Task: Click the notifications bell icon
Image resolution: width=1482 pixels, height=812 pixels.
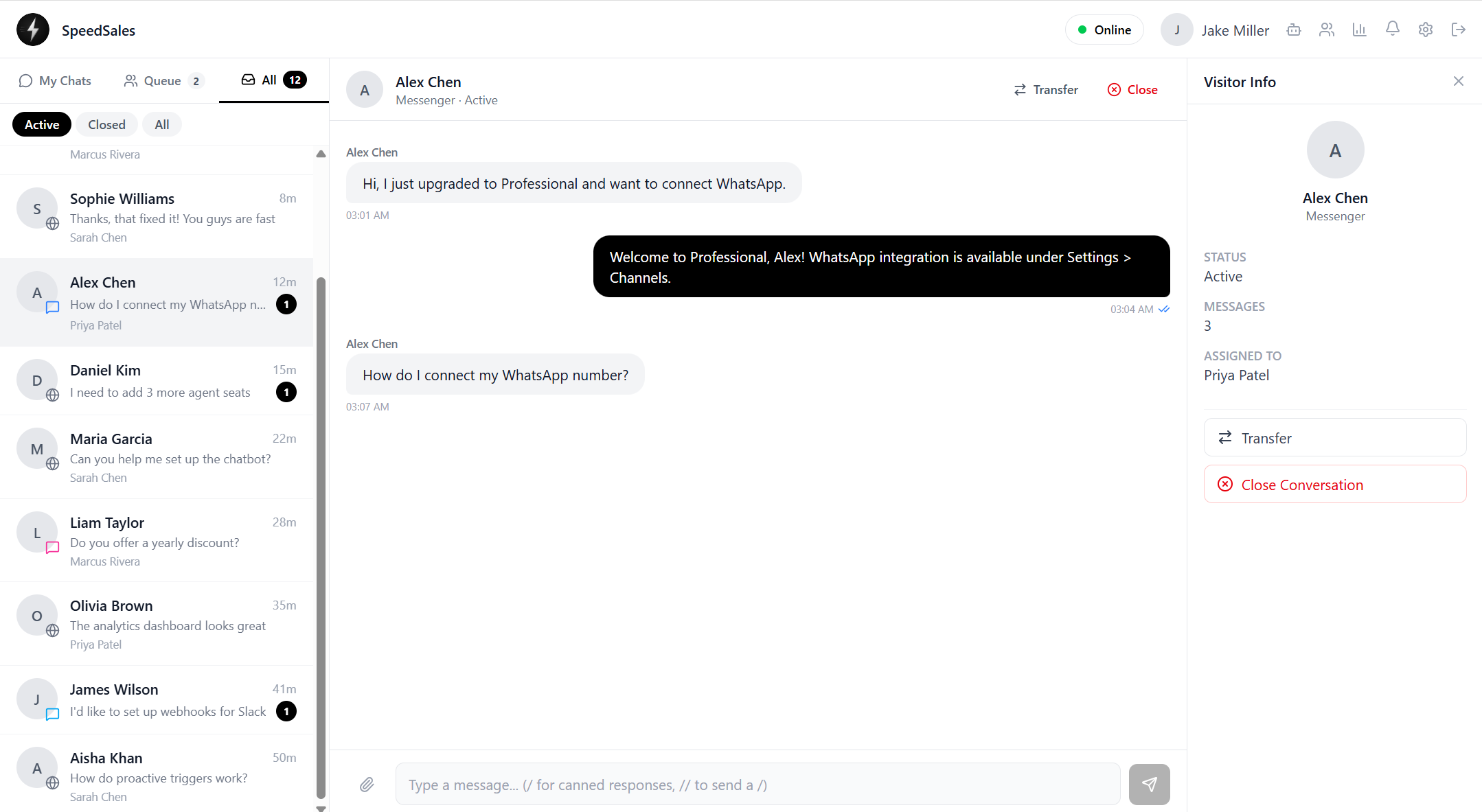Action: [1393, 29]
